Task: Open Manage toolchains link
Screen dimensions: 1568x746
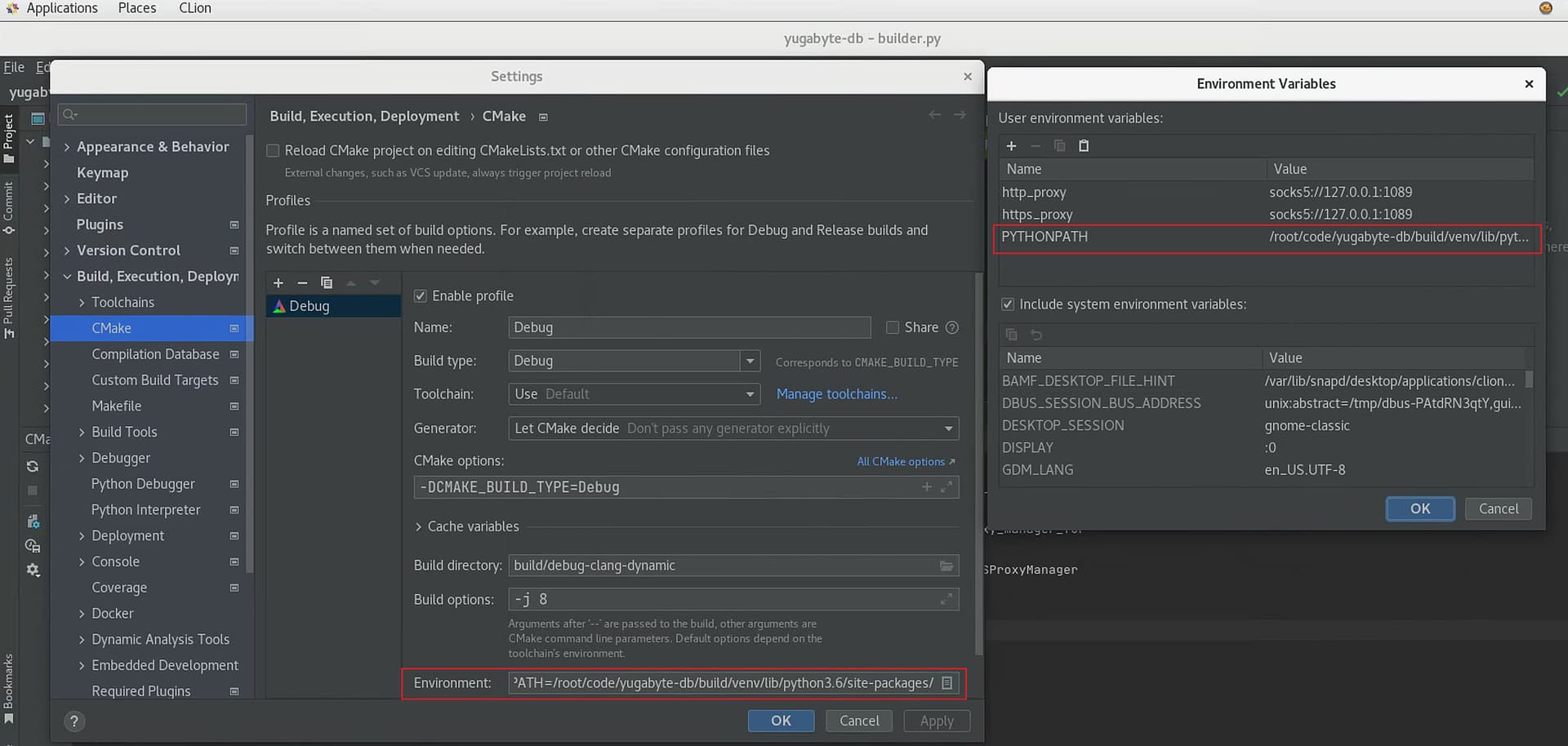Action: (836, 394)
